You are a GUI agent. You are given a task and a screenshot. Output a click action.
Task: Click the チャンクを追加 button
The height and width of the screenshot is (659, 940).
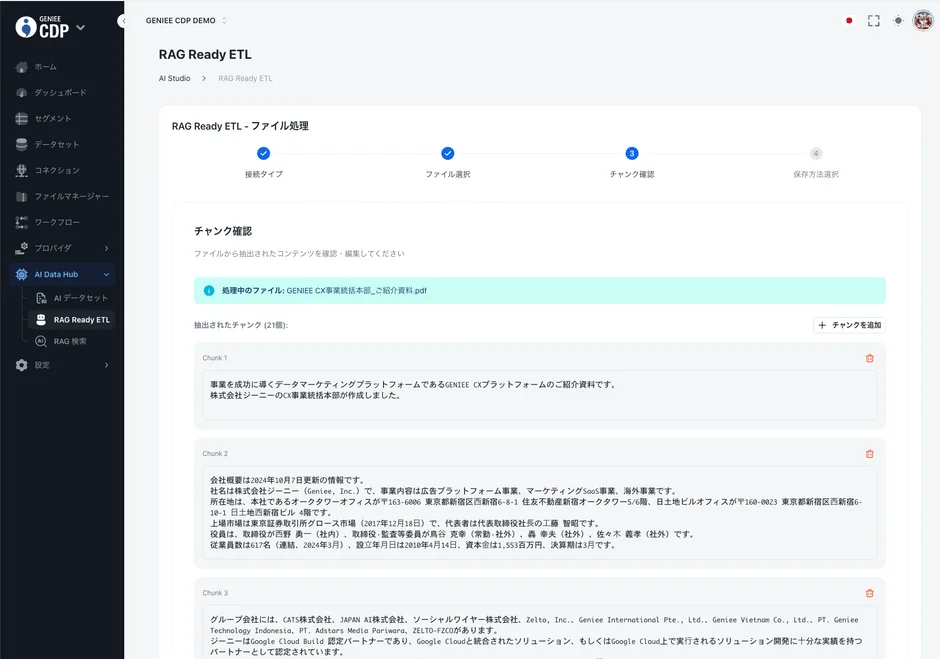coord(850,324)
